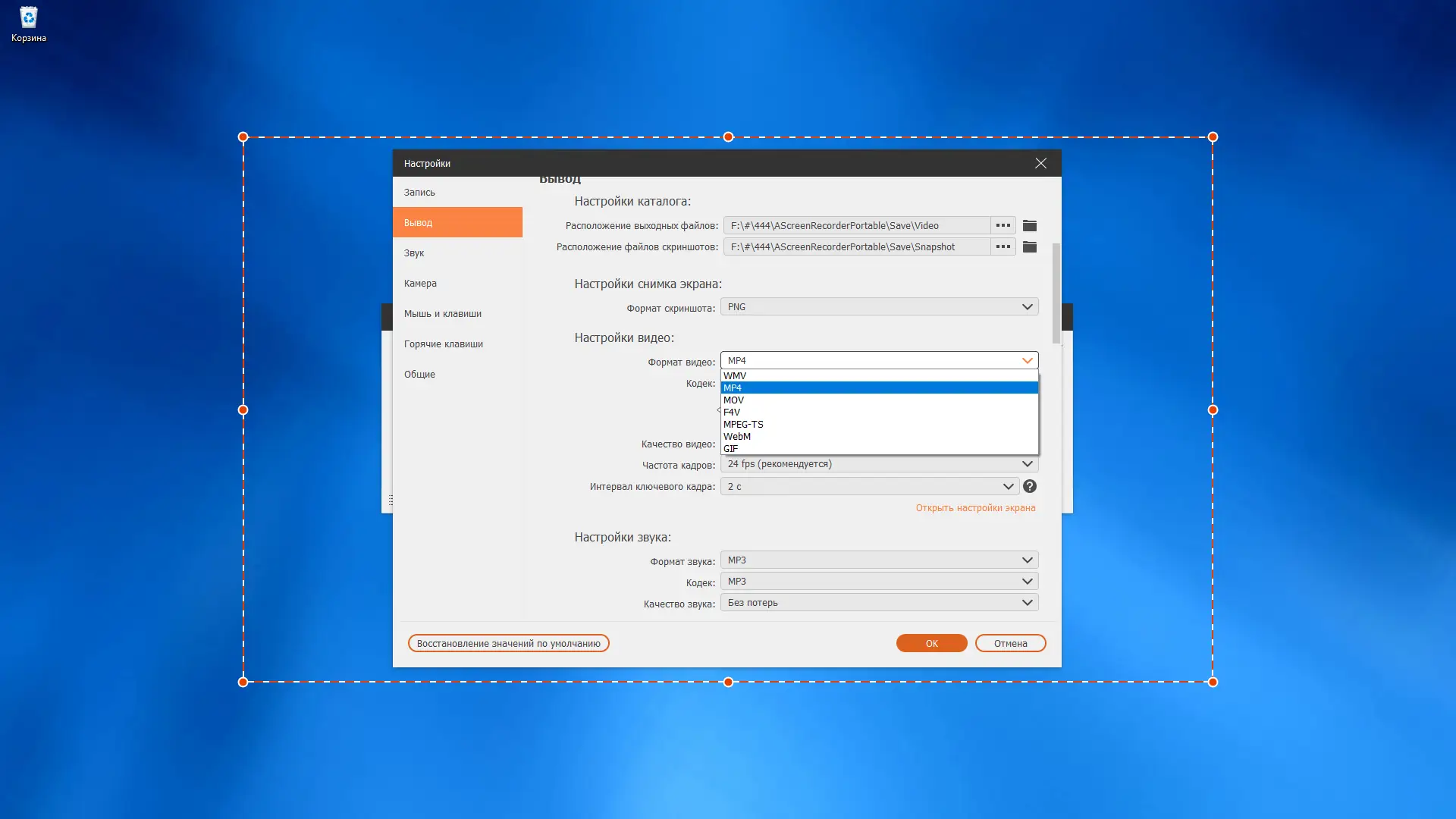Close the Настройки dialog

(1040, 163)
